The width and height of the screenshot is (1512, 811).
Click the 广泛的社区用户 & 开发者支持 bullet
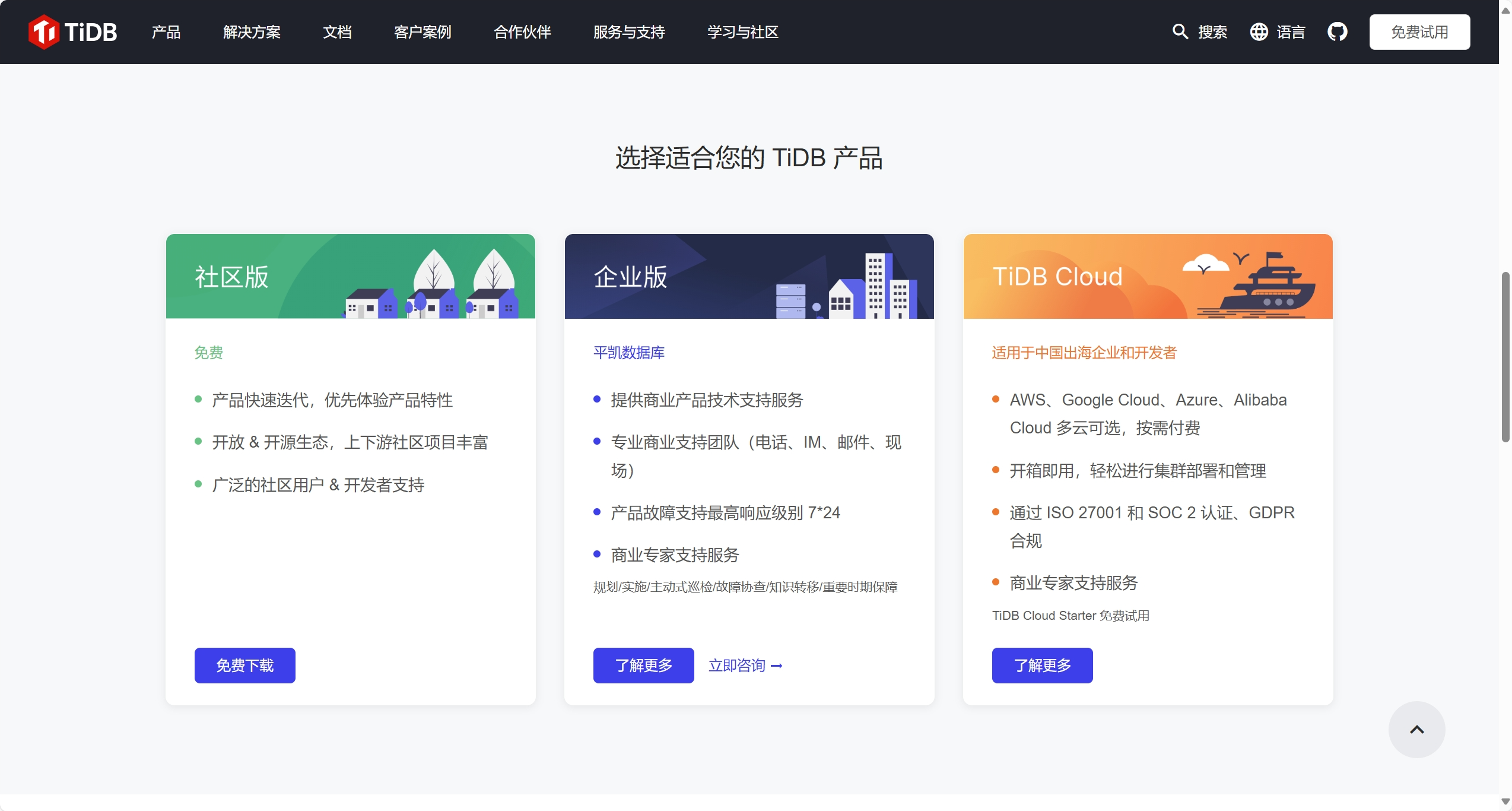pyautogui.click(x=319, y=485)
